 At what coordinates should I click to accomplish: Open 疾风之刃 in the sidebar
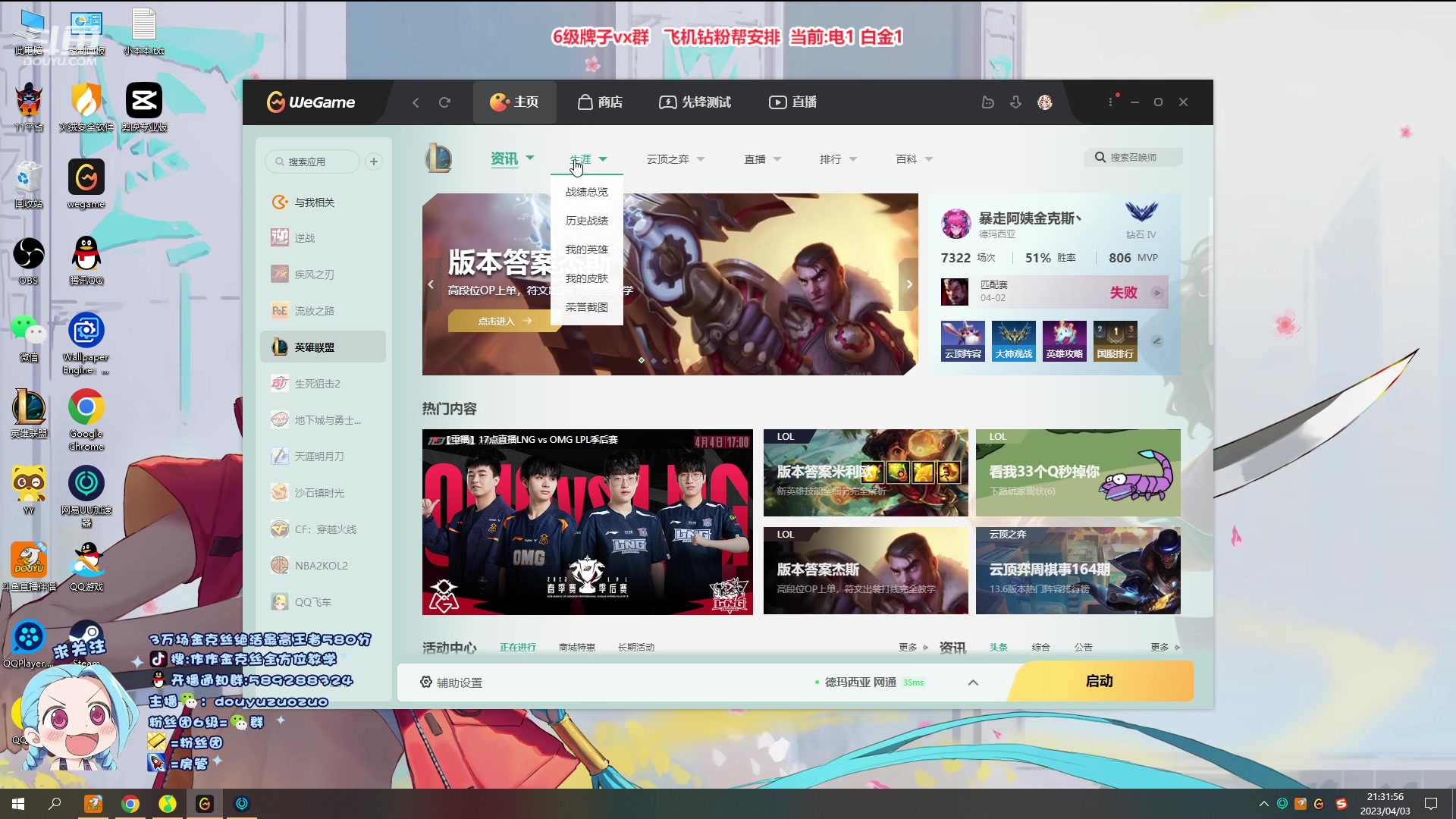click(x=323, y=275)
